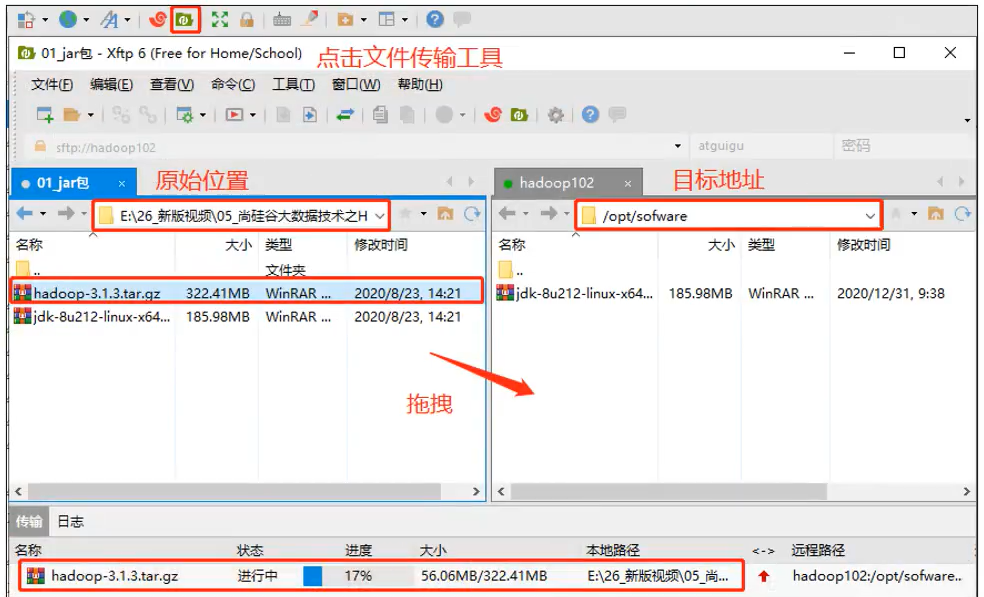This screenshot has height=597, width=984.
Task: Click the home folder icon in the remote pane
Action: tap(936, 214)
